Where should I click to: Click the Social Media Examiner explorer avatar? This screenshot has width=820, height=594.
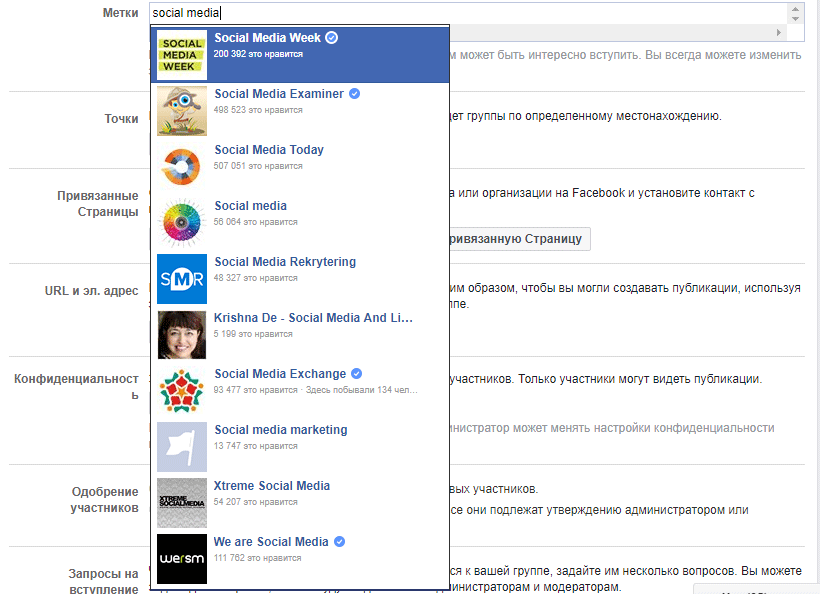181,111
